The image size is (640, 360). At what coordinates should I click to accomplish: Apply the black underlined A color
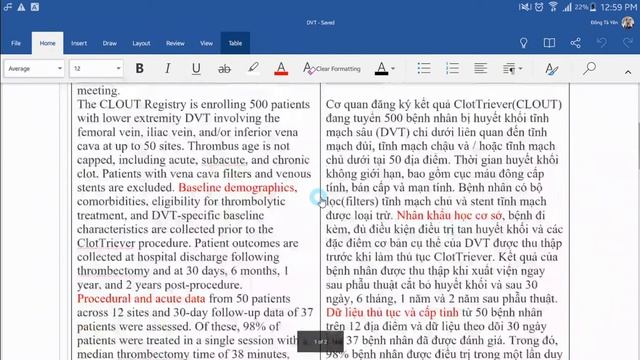pos(381,69)
